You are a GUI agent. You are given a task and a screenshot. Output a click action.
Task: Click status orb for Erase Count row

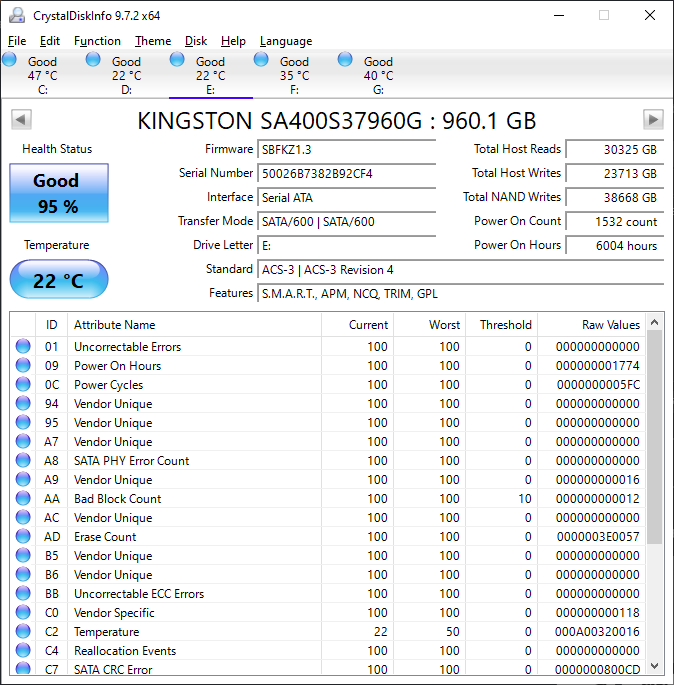tap(23, 536)
